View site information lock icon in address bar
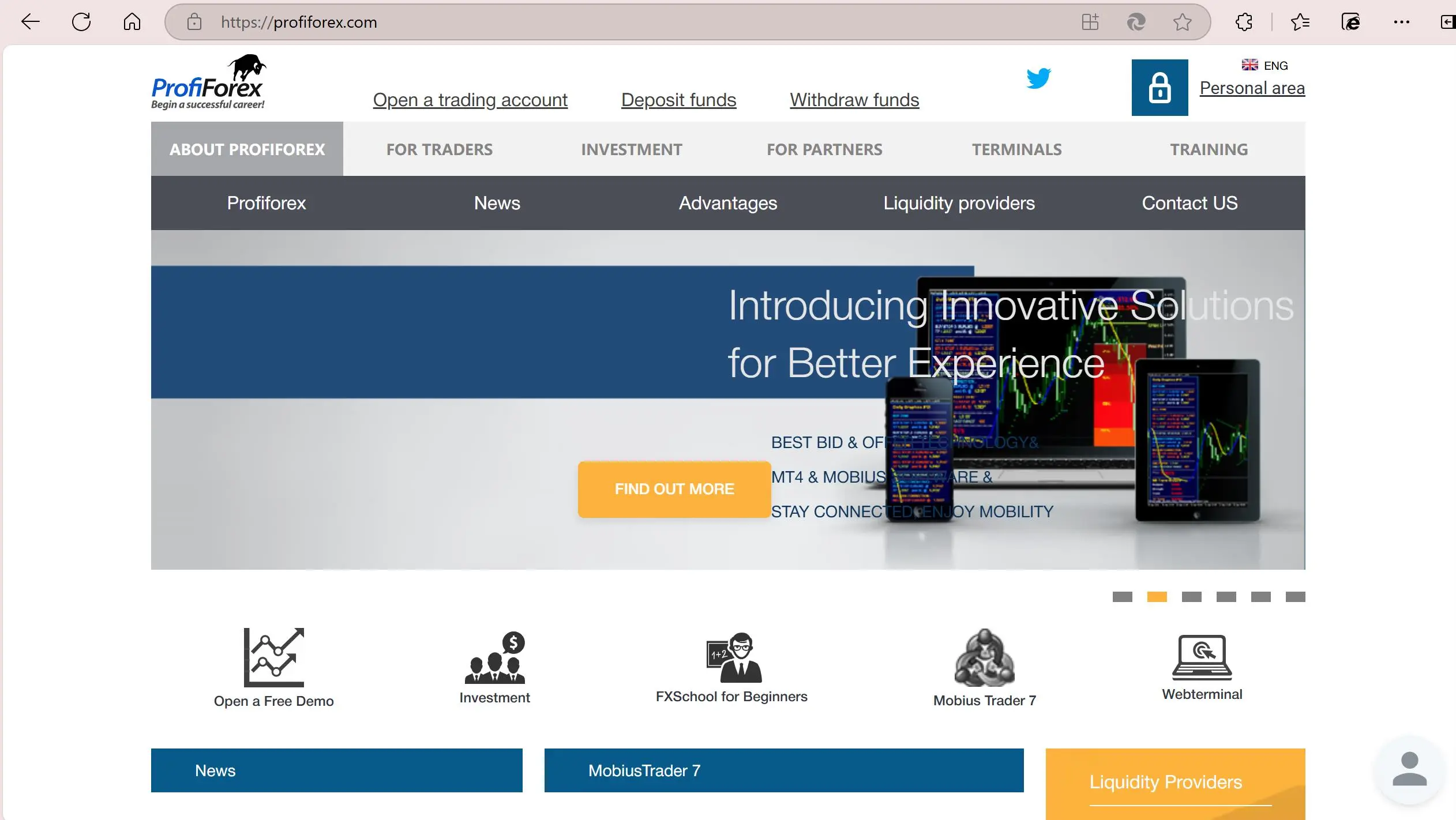1456x820 pixels. pos(194,22)
